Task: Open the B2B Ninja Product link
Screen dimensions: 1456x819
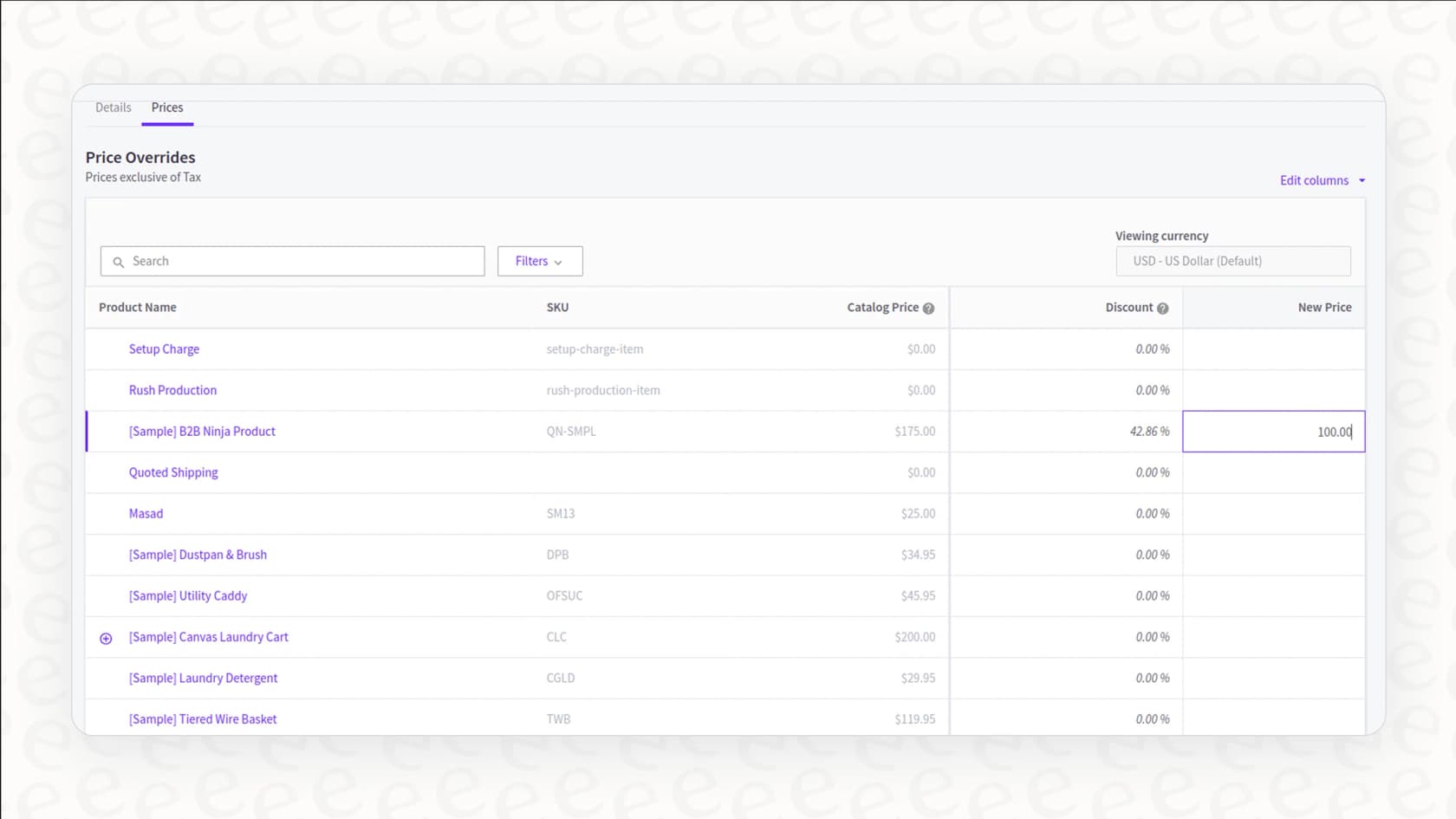Action: (202, 432)
